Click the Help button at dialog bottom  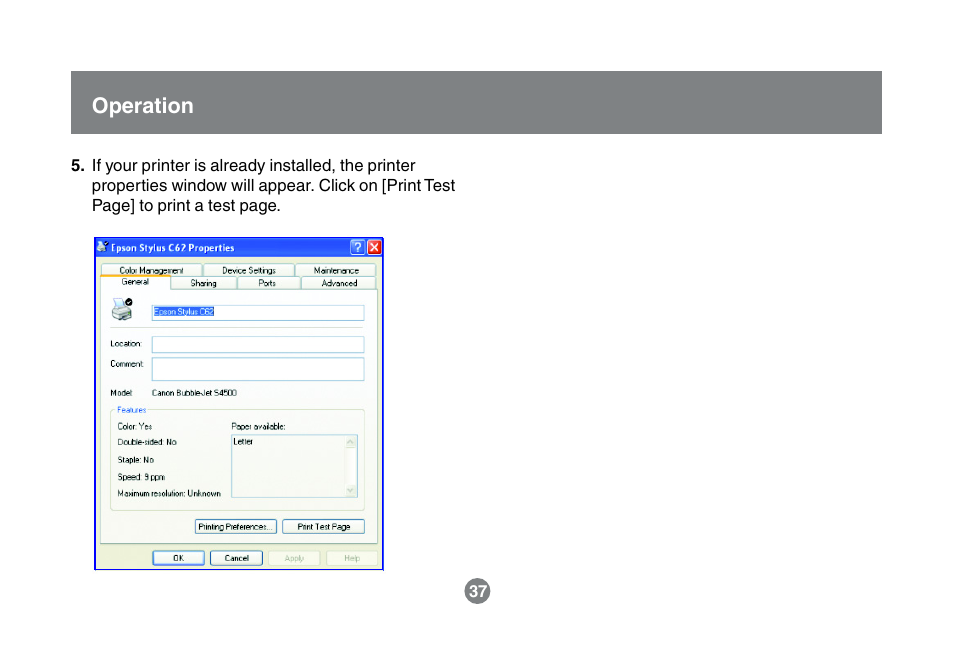(352, 558)
